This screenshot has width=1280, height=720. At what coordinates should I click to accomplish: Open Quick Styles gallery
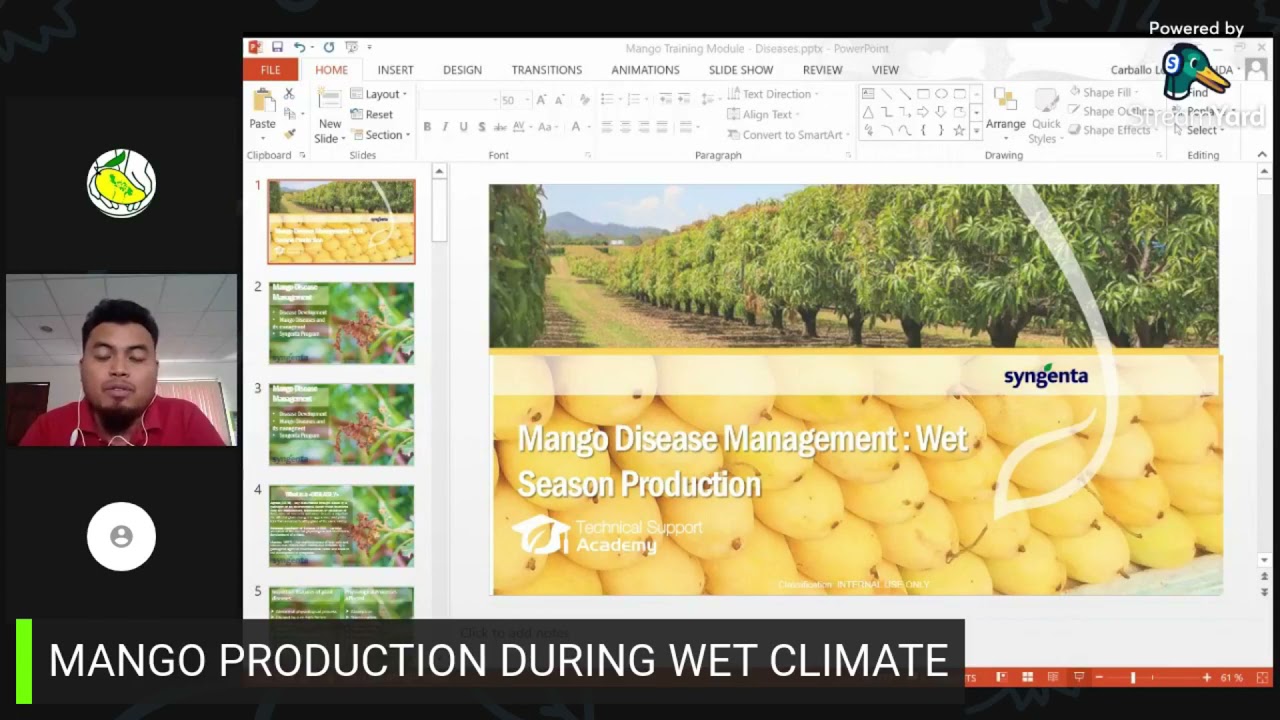coord(1046,117)
